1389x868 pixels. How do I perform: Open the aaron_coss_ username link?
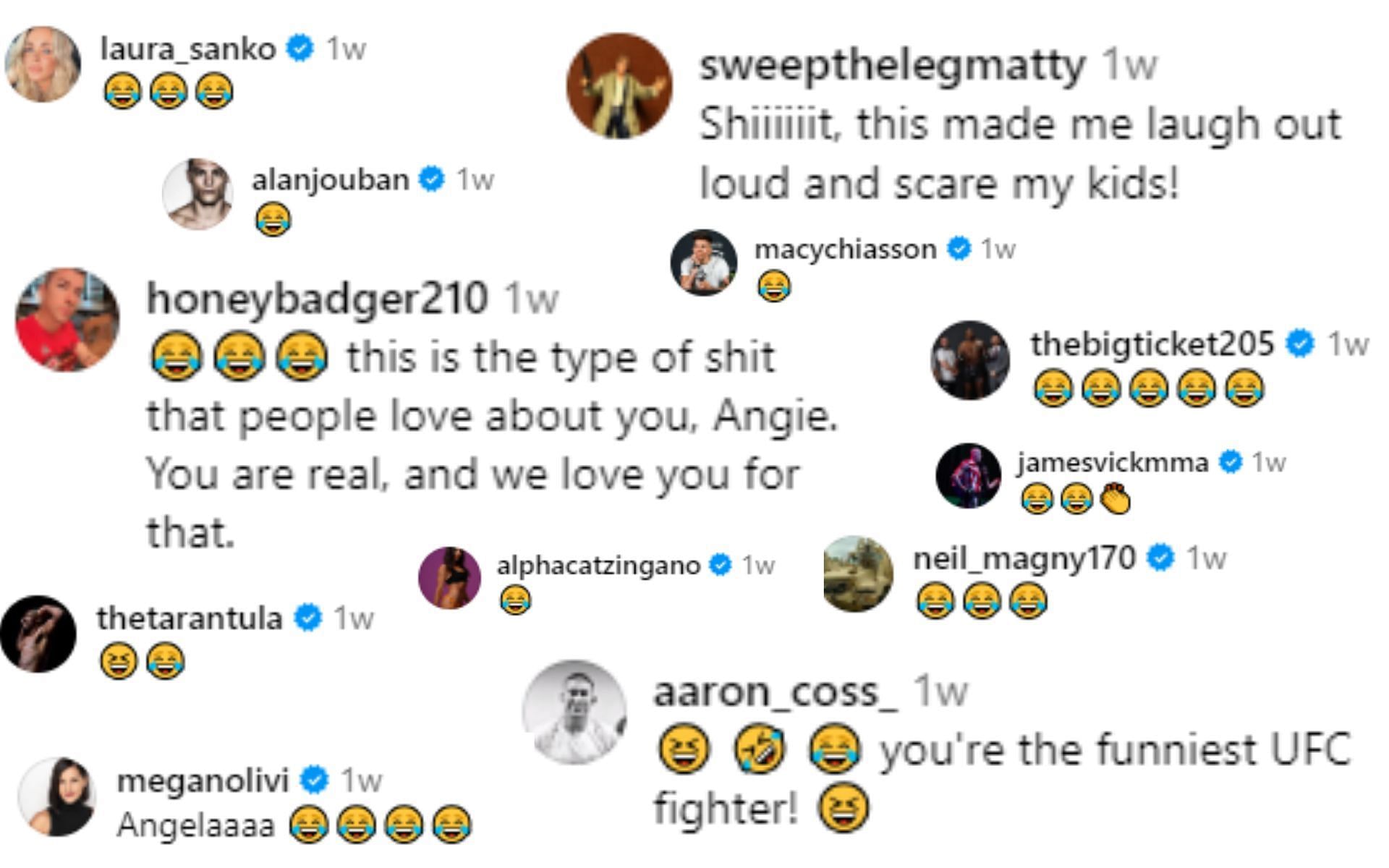(x=776, y=692)
